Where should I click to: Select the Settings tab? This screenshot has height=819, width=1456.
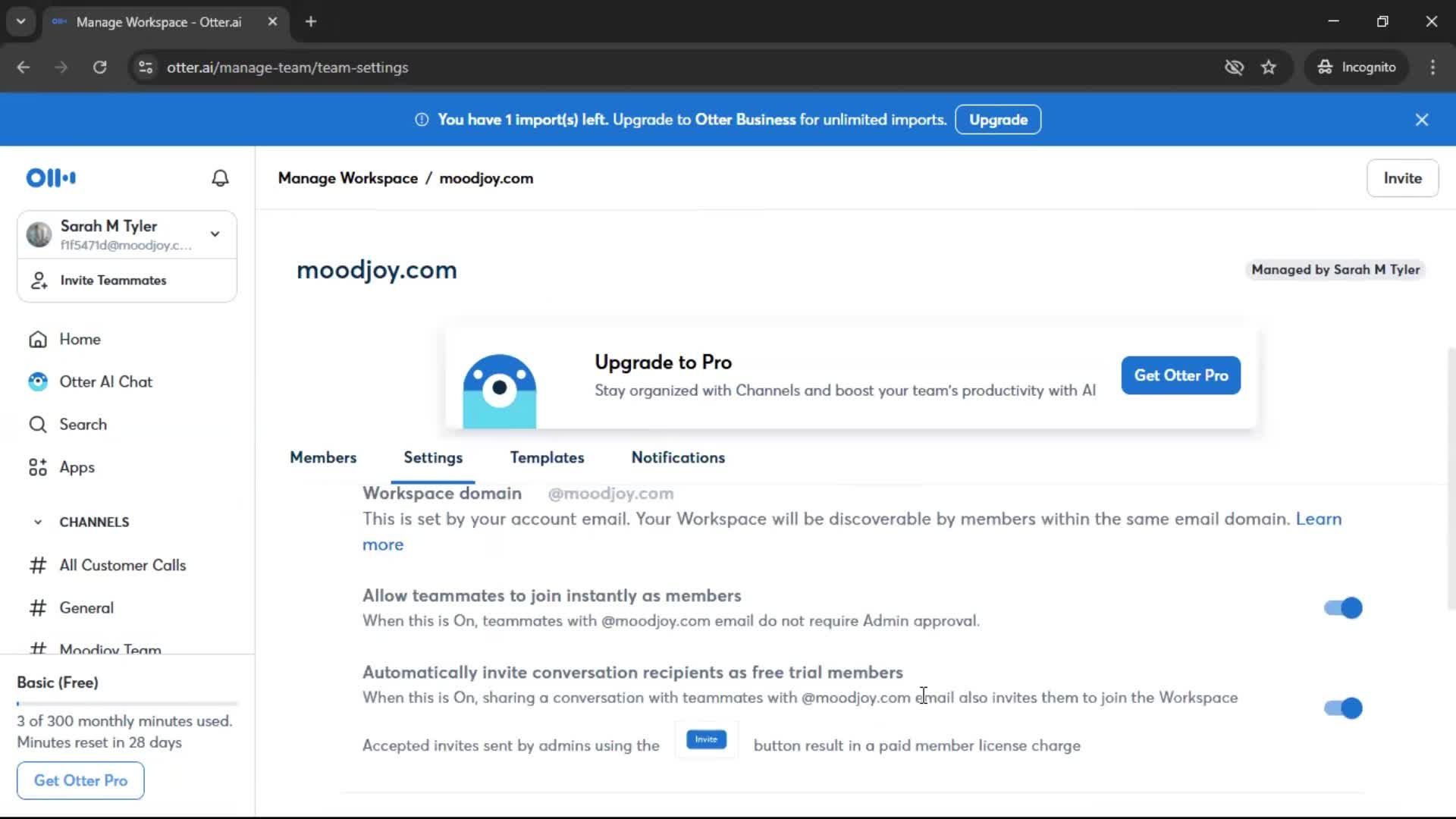click(x=433, y=458)
